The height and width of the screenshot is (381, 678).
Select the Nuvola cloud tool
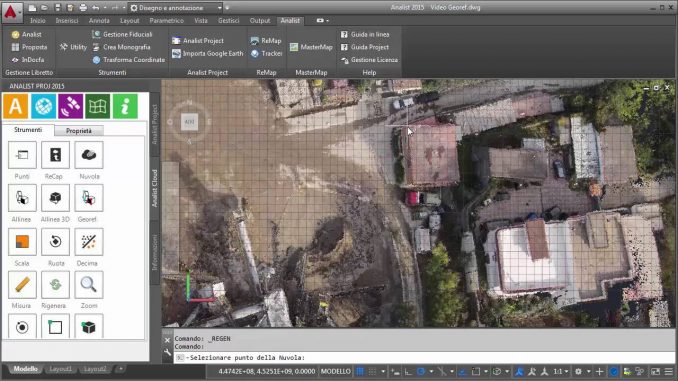click(89, 155)
